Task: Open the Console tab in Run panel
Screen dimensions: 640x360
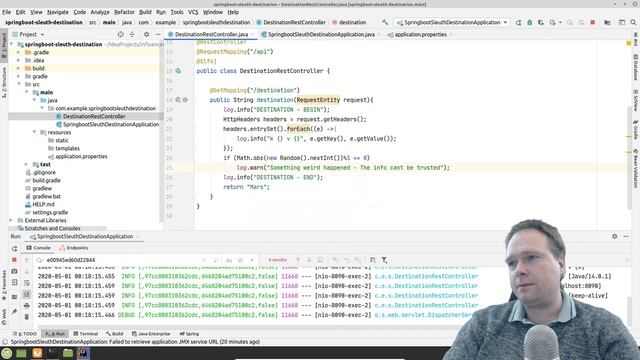Action: pyautogui.click(x=38, y=248)
